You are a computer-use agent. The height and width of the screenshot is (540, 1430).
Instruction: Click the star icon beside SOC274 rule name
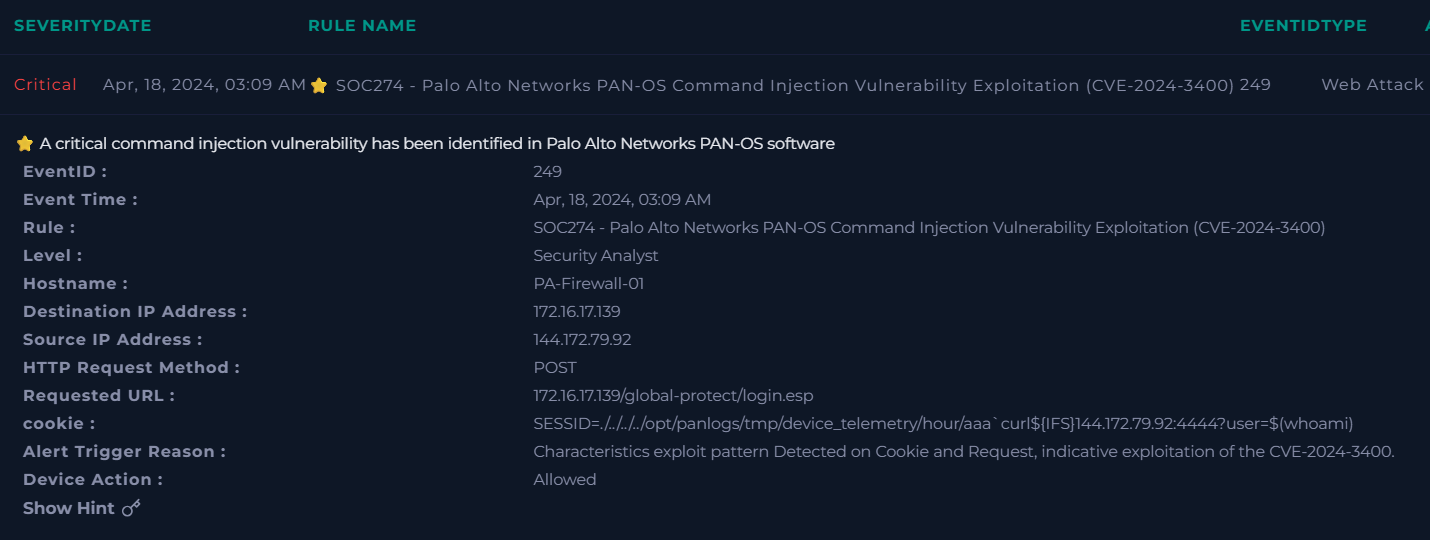point(319,86)
